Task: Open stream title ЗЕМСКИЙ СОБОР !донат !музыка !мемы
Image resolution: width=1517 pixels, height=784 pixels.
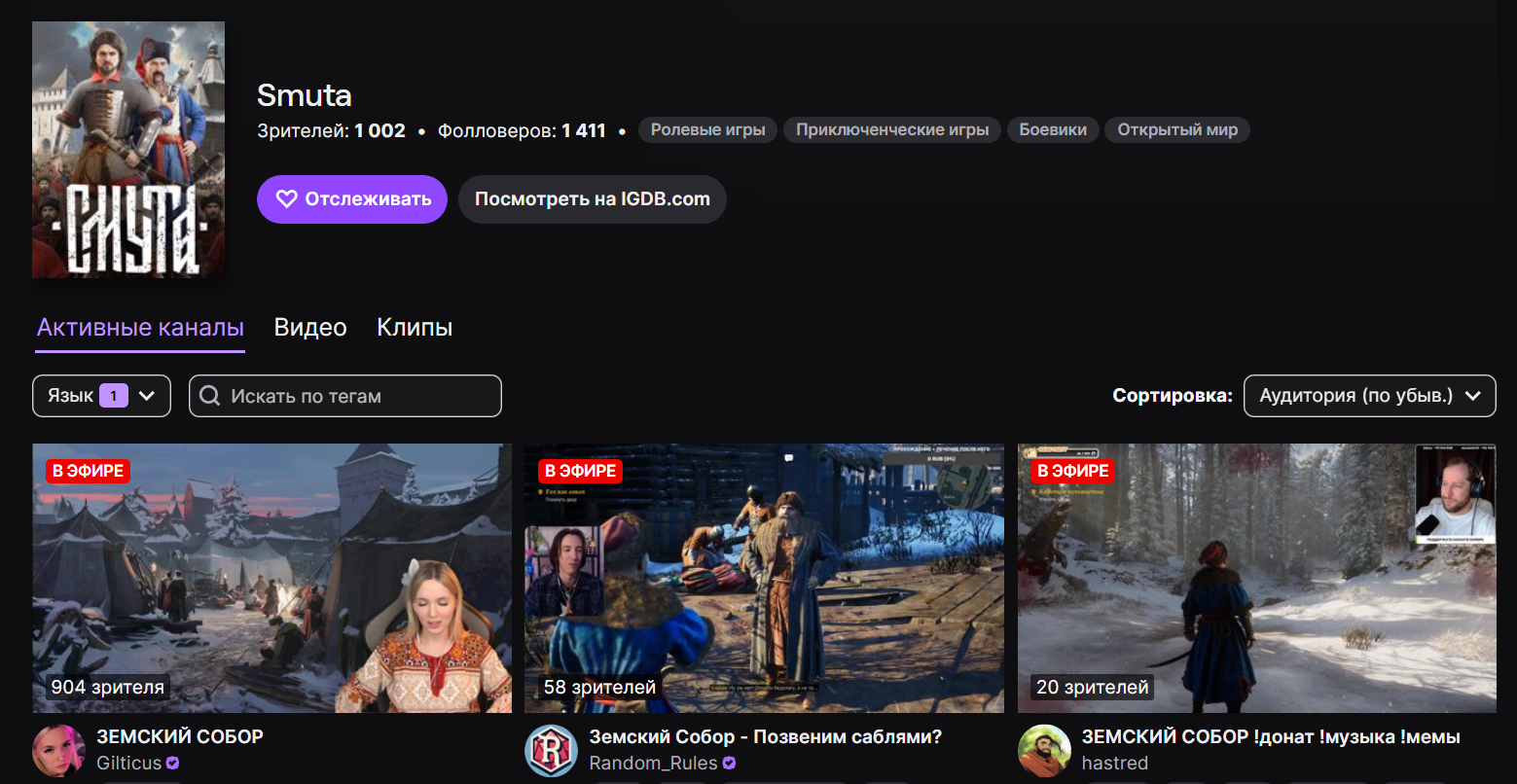Action: (x=1271, y=736)
